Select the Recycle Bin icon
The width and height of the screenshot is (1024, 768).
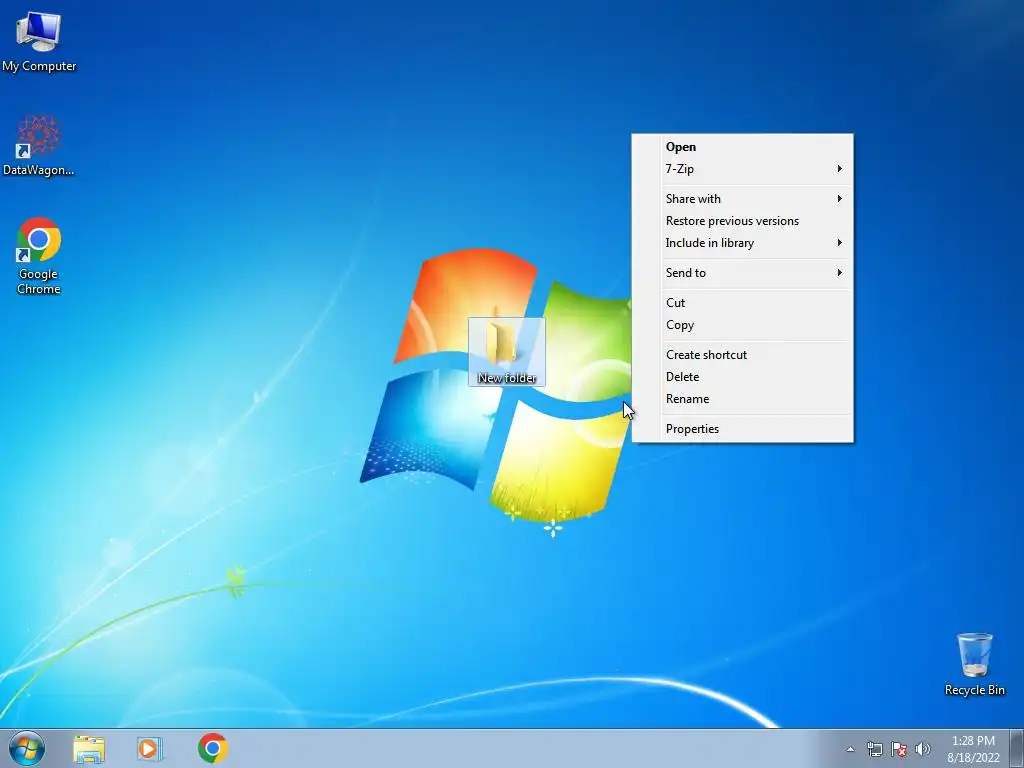tap(974, 664)
